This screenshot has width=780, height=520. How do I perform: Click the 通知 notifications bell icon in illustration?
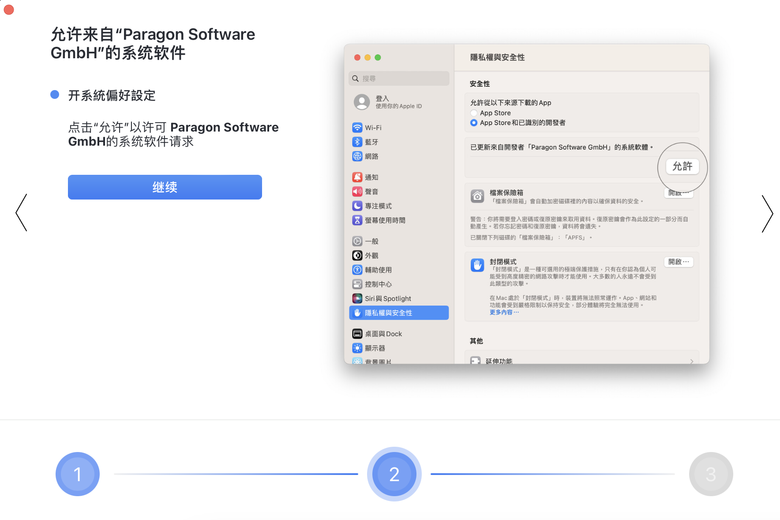pos(357,177)
